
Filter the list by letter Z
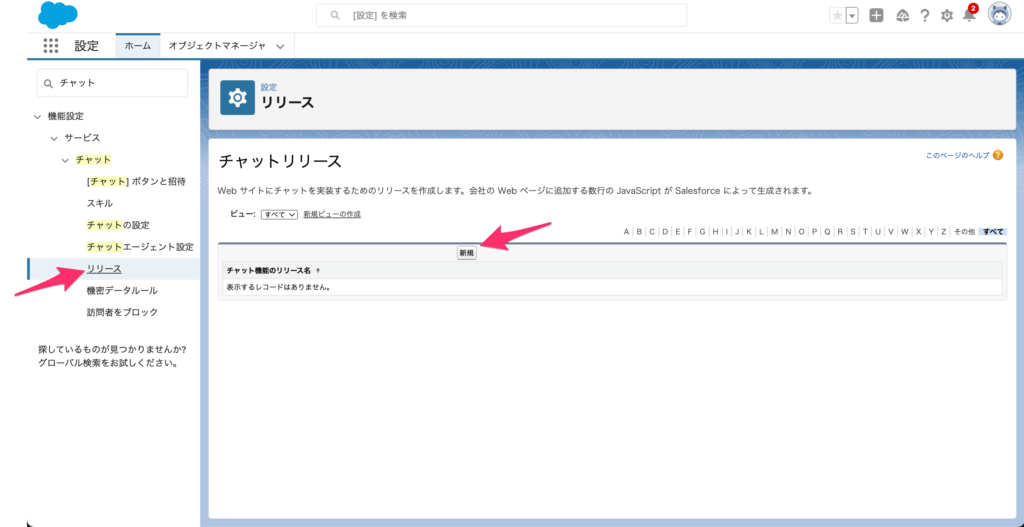(944, 232)
